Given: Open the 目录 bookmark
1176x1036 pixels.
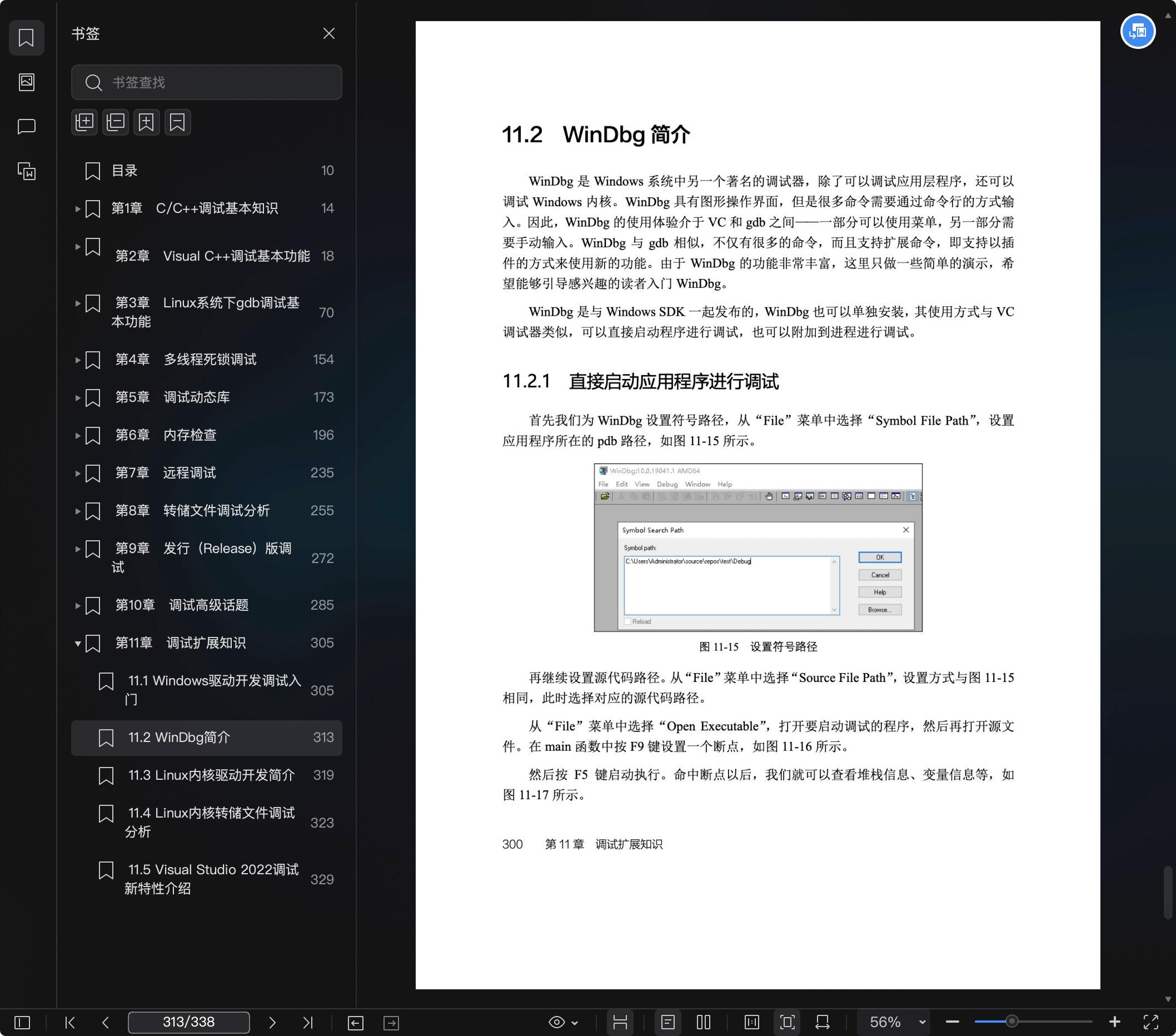Looking at the screenshot, I should tap(207, 171).
